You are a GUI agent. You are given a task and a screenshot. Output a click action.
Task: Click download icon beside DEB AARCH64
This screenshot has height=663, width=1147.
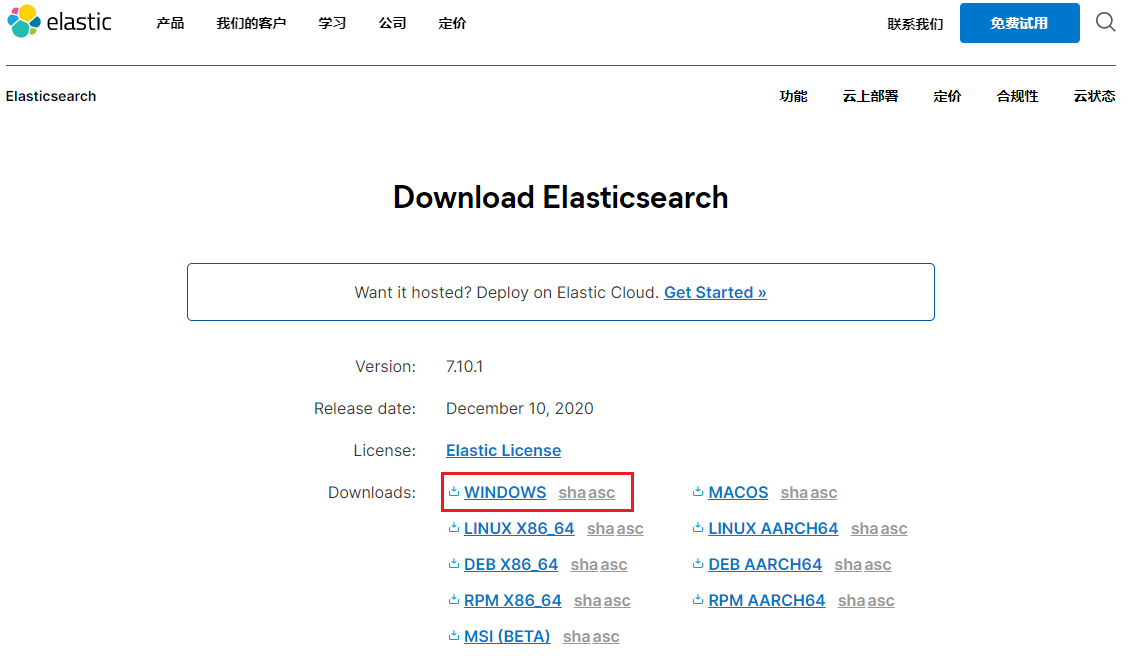coord(698,563)
